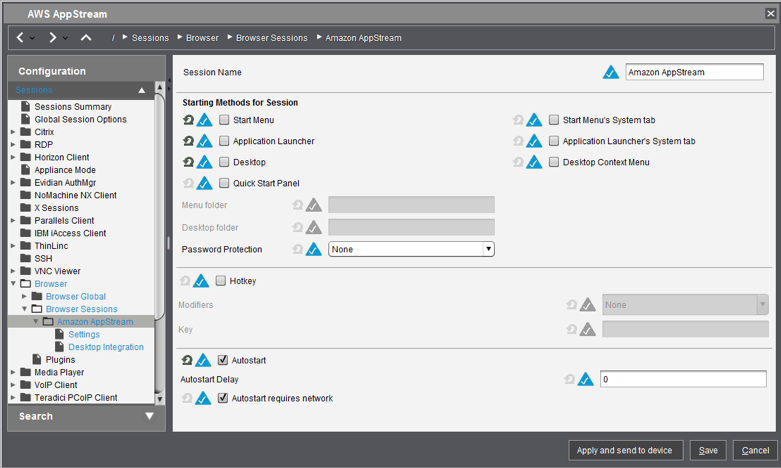Click the Browser breadcrumb item

202,38
